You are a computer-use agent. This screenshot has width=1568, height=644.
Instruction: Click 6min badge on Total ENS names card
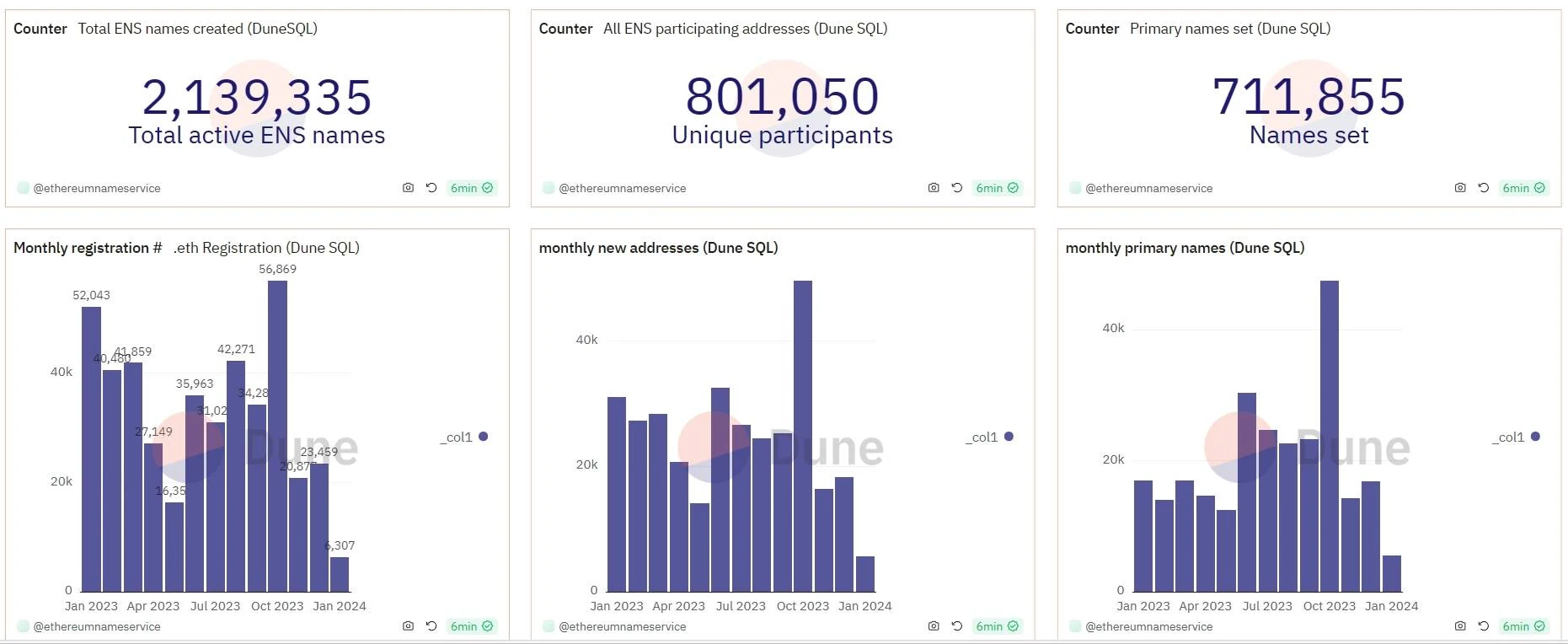(x=472, y=188)
